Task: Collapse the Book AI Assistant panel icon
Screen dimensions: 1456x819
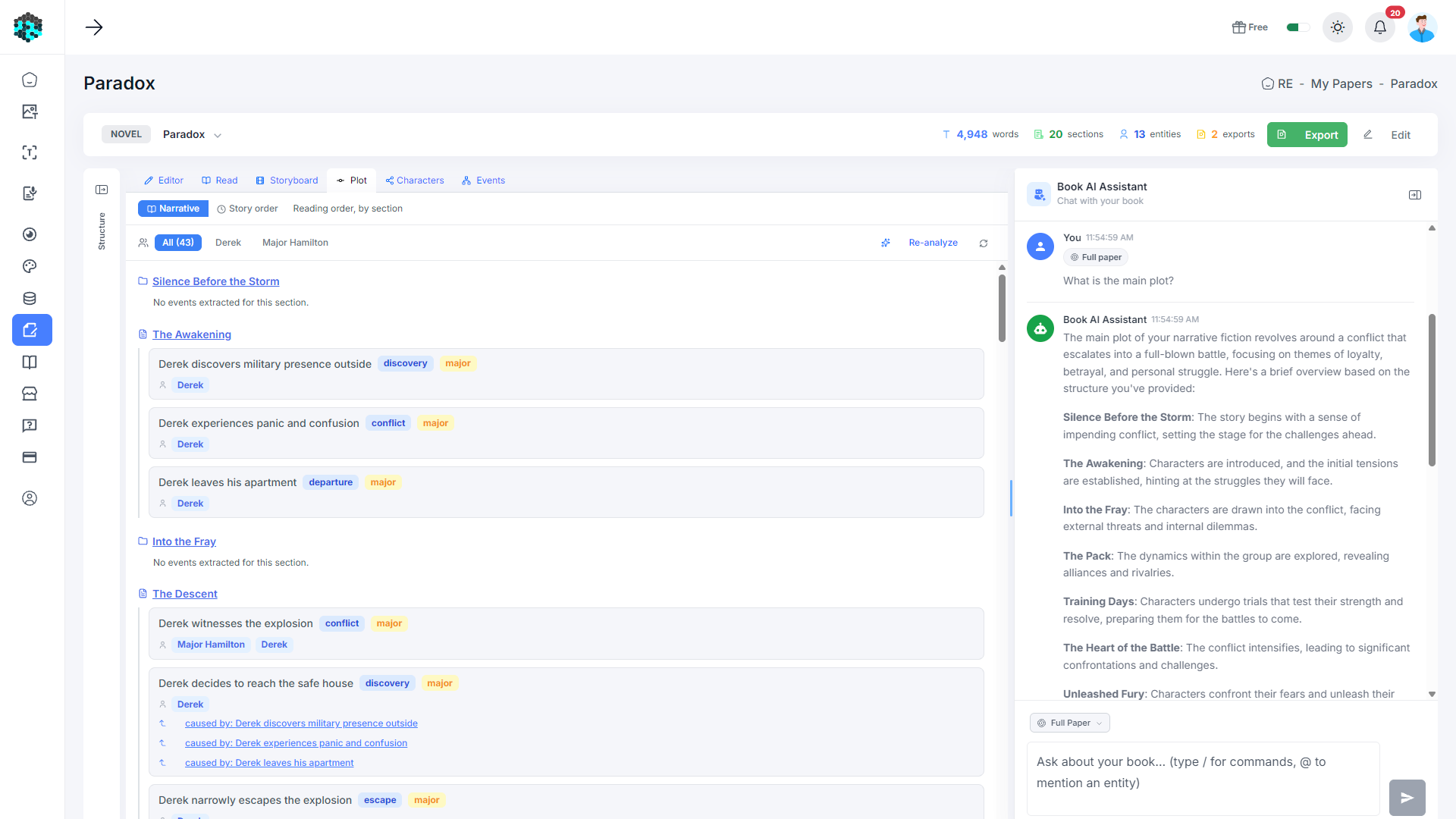Action: (x=1414, y=195)
